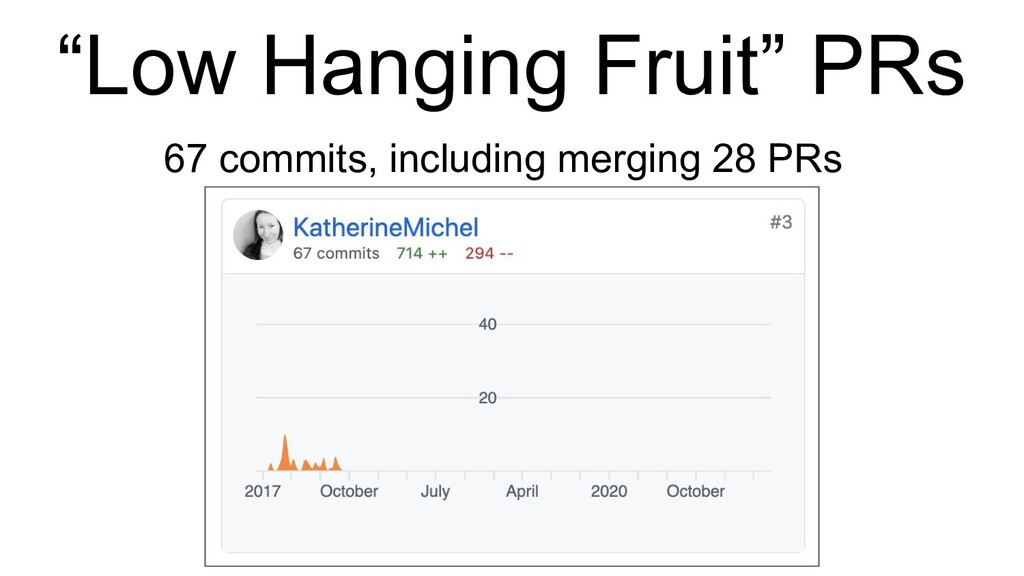Click the 67 commits link

(336, 253)
